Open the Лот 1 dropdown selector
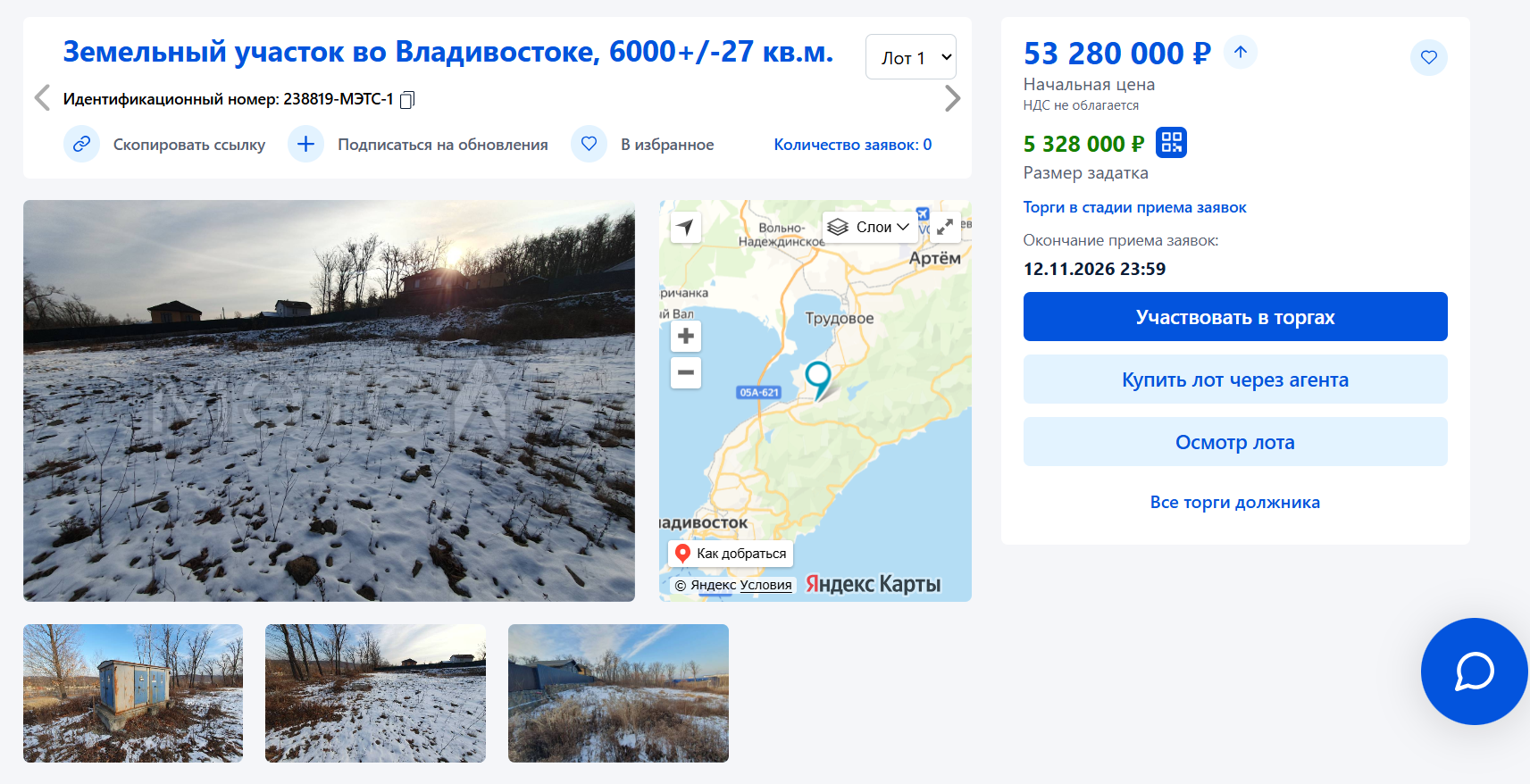 (x=911, y=57)
